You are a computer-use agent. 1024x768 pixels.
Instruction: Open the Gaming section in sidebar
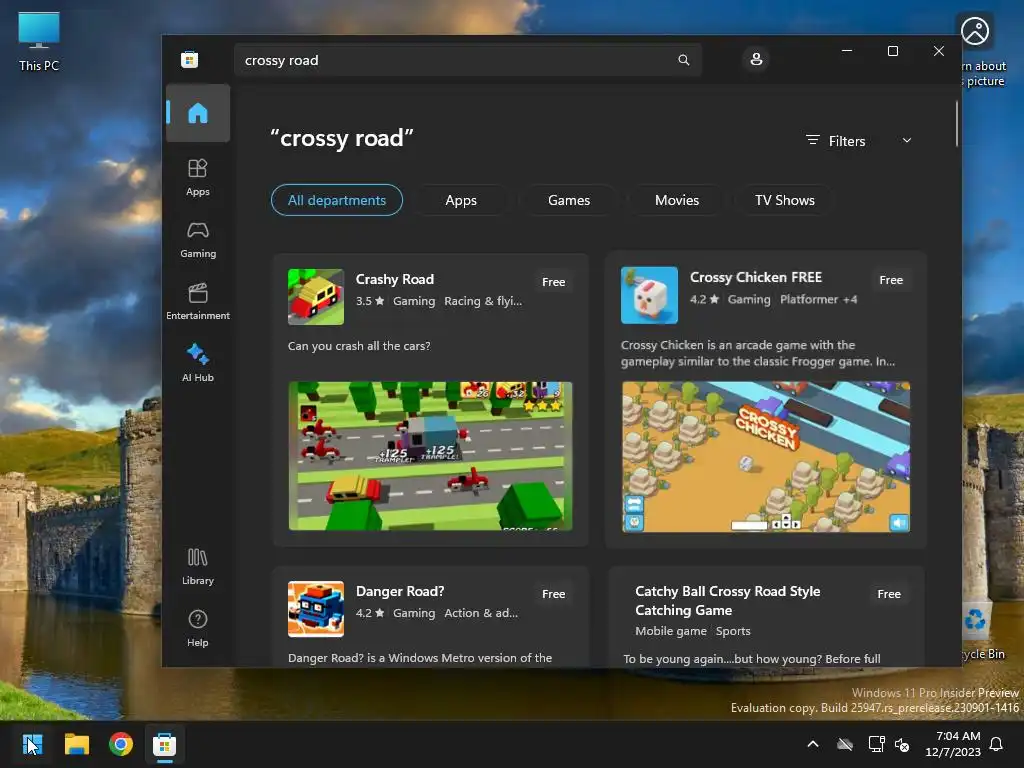(x=198, y=239)
